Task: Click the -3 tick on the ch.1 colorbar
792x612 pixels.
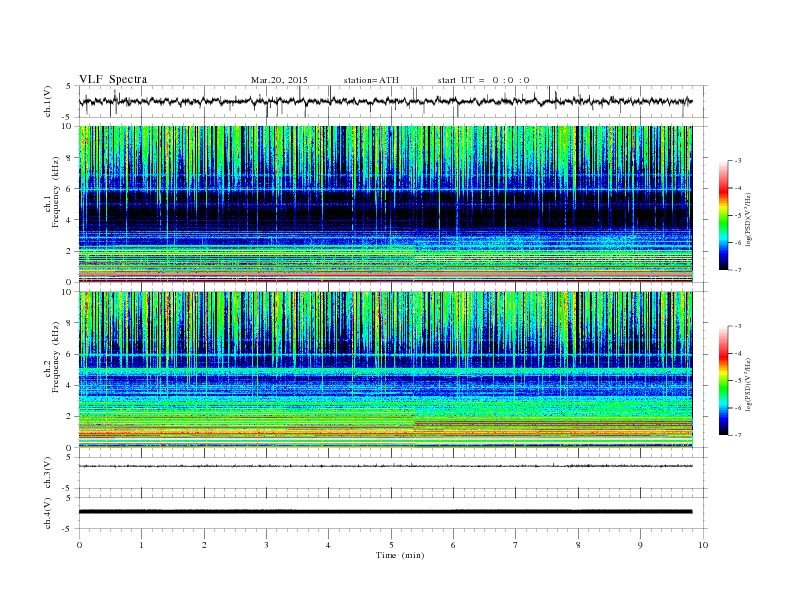Action: pyautogui.click(x=737, y=161)
